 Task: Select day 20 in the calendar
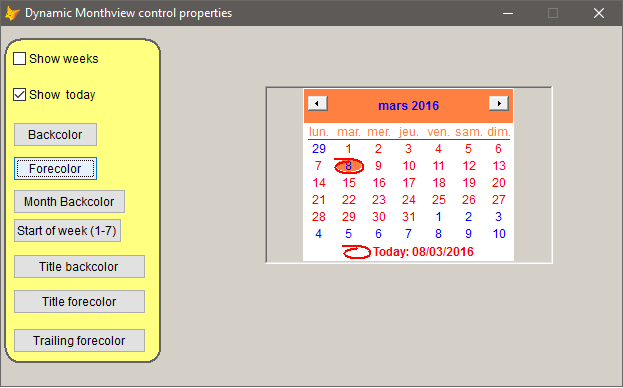click(x=499, y=183)
